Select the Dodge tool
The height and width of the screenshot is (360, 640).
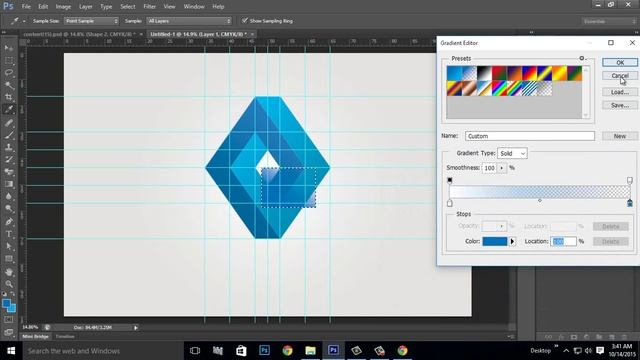point(9,209)
